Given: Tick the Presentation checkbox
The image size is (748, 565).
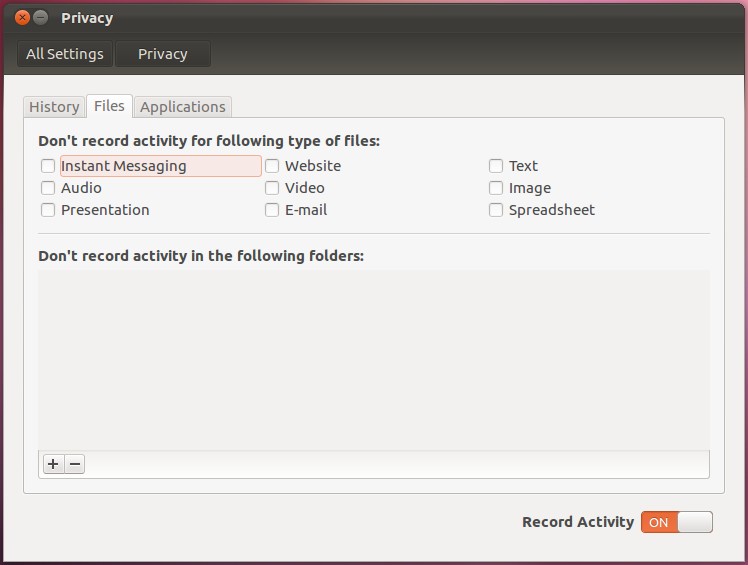Looking at the screenshot, I should point(48,210).
